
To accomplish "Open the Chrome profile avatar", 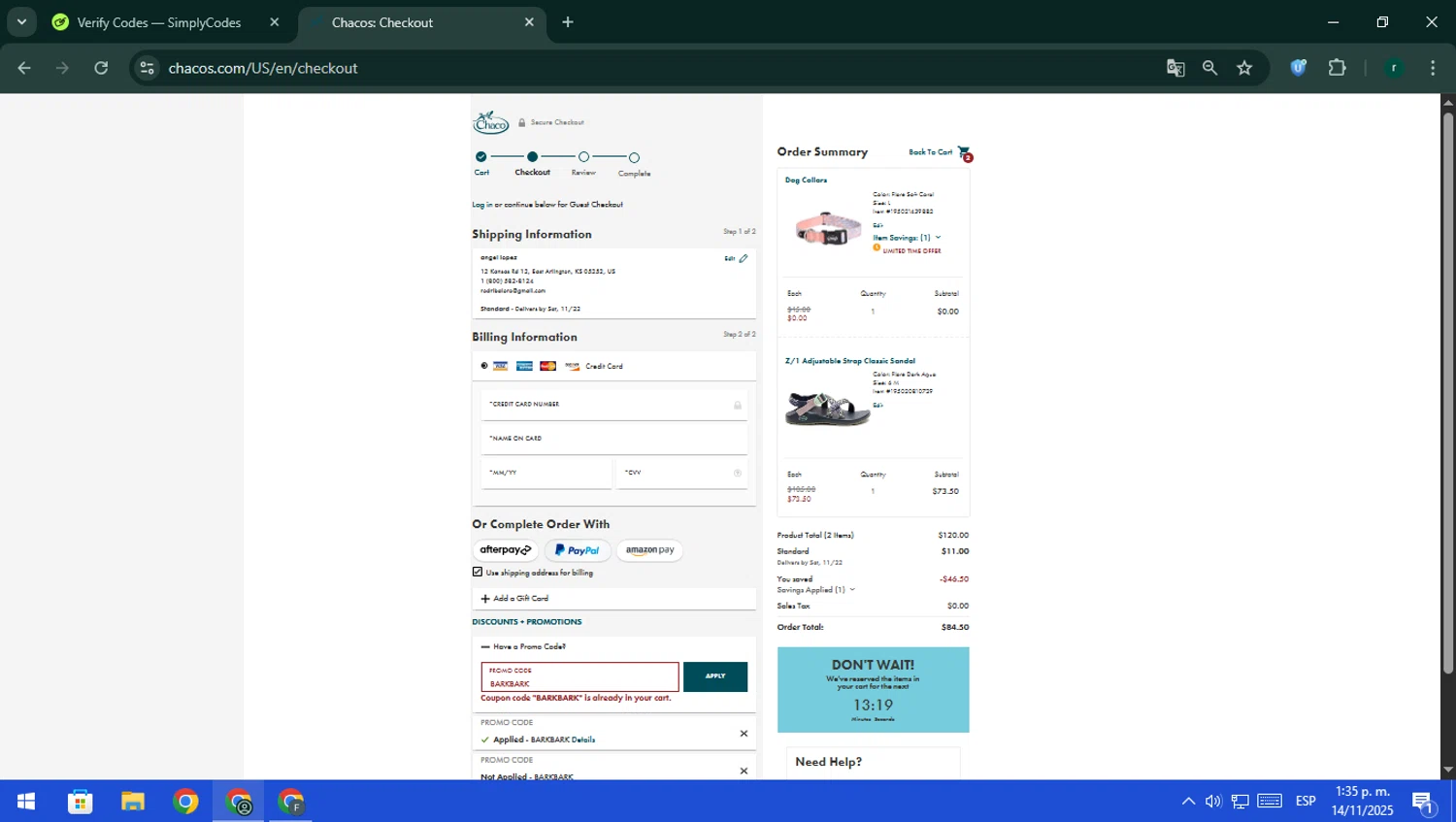I will pos(1394,68).
